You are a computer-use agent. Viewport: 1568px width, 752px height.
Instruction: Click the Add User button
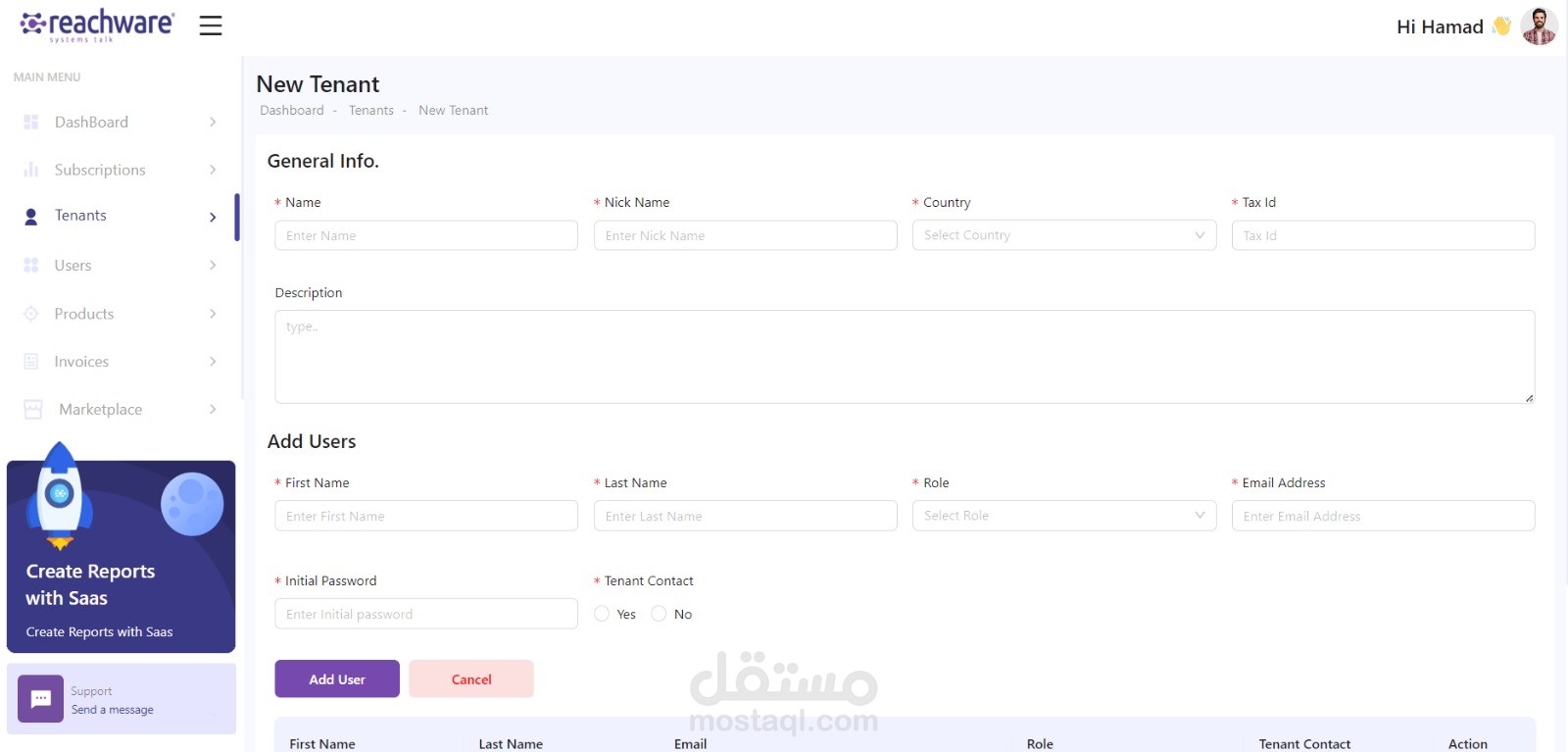coord(337,678)
